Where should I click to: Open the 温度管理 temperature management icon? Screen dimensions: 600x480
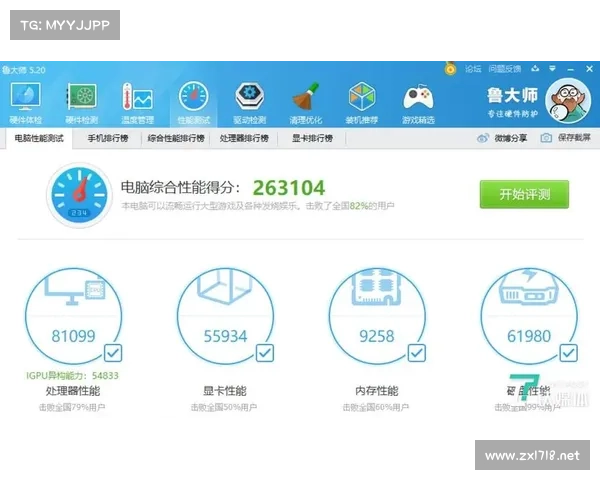137,102
